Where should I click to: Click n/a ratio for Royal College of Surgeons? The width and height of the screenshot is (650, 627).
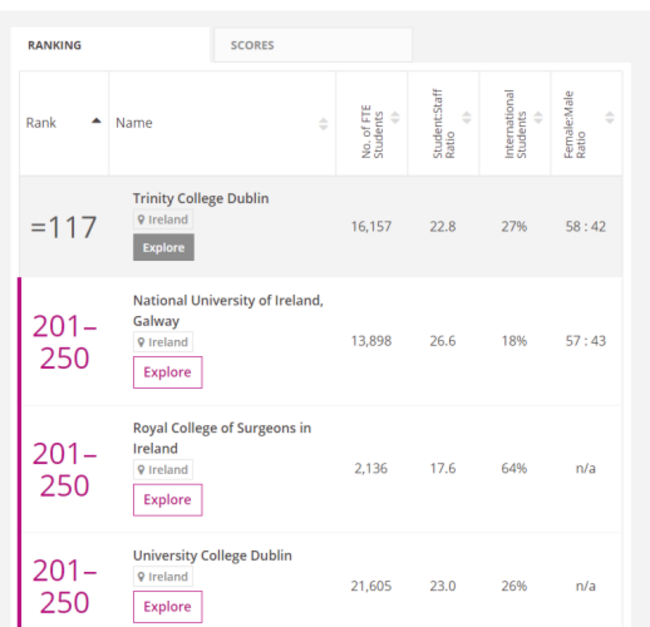point(586,468)
